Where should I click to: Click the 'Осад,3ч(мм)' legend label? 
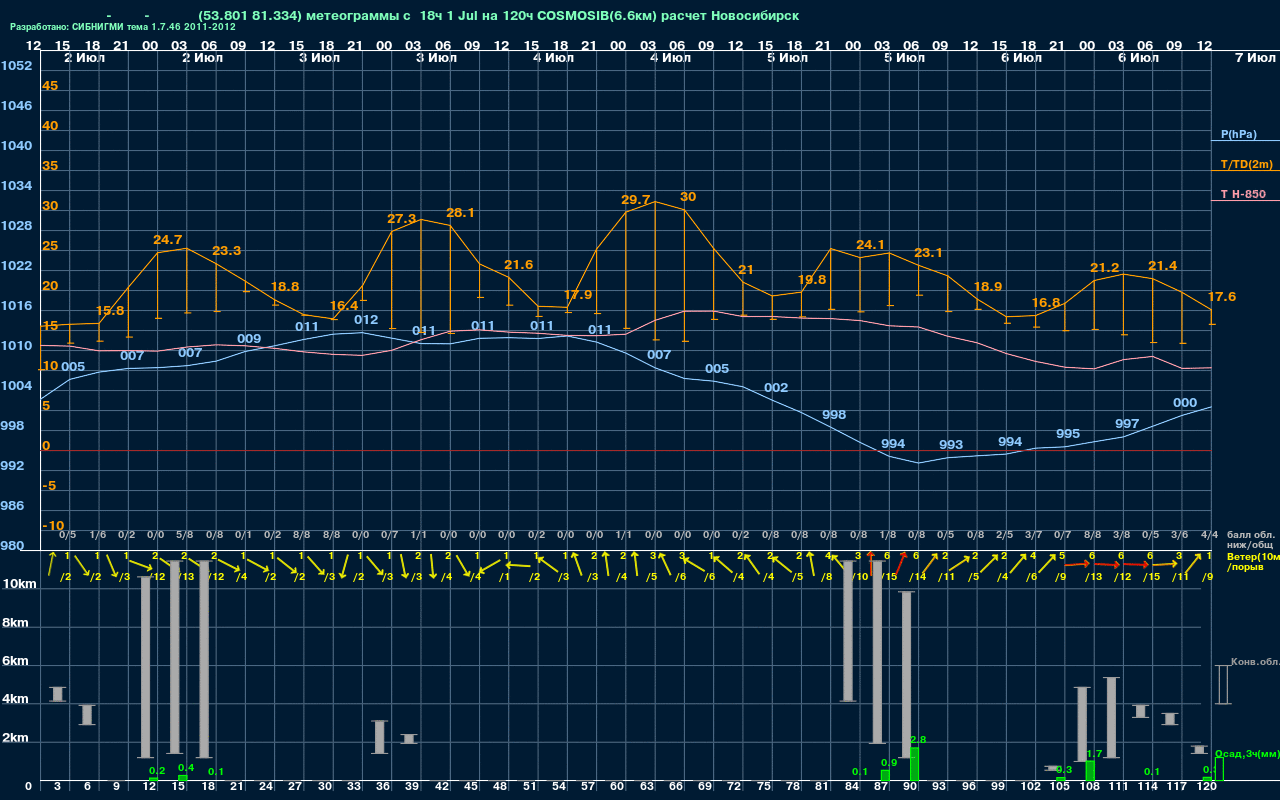point(1248,753)
